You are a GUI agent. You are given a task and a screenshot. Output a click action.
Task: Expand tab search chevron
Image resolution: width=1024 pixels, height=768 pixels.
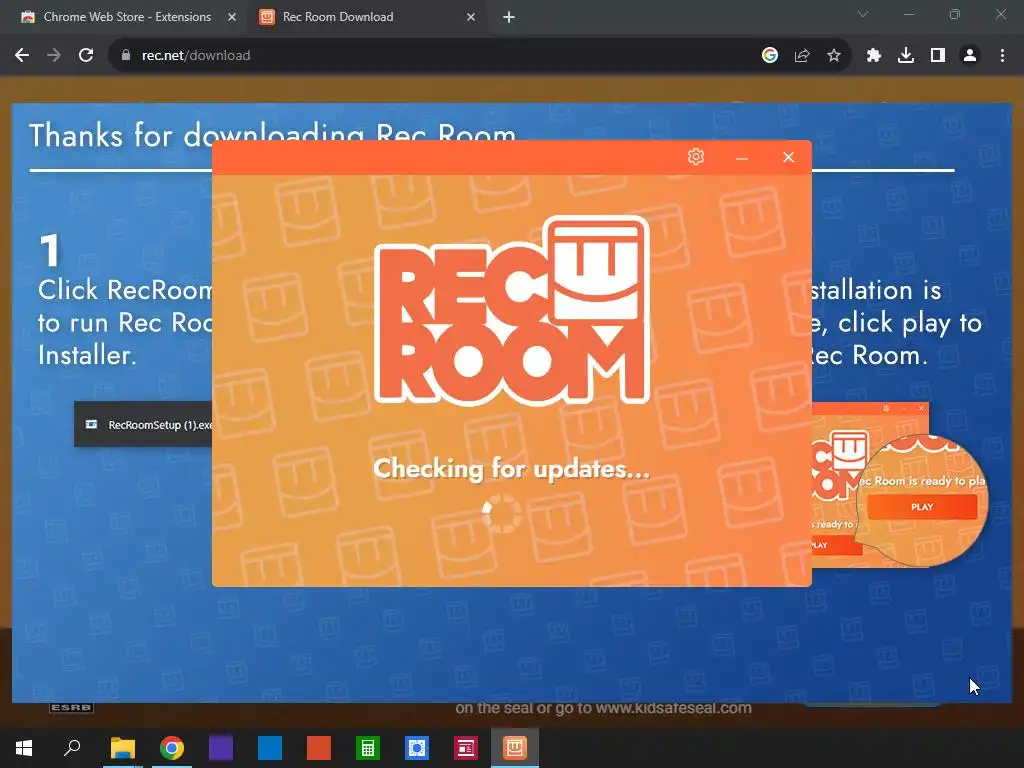coord(863,14)
